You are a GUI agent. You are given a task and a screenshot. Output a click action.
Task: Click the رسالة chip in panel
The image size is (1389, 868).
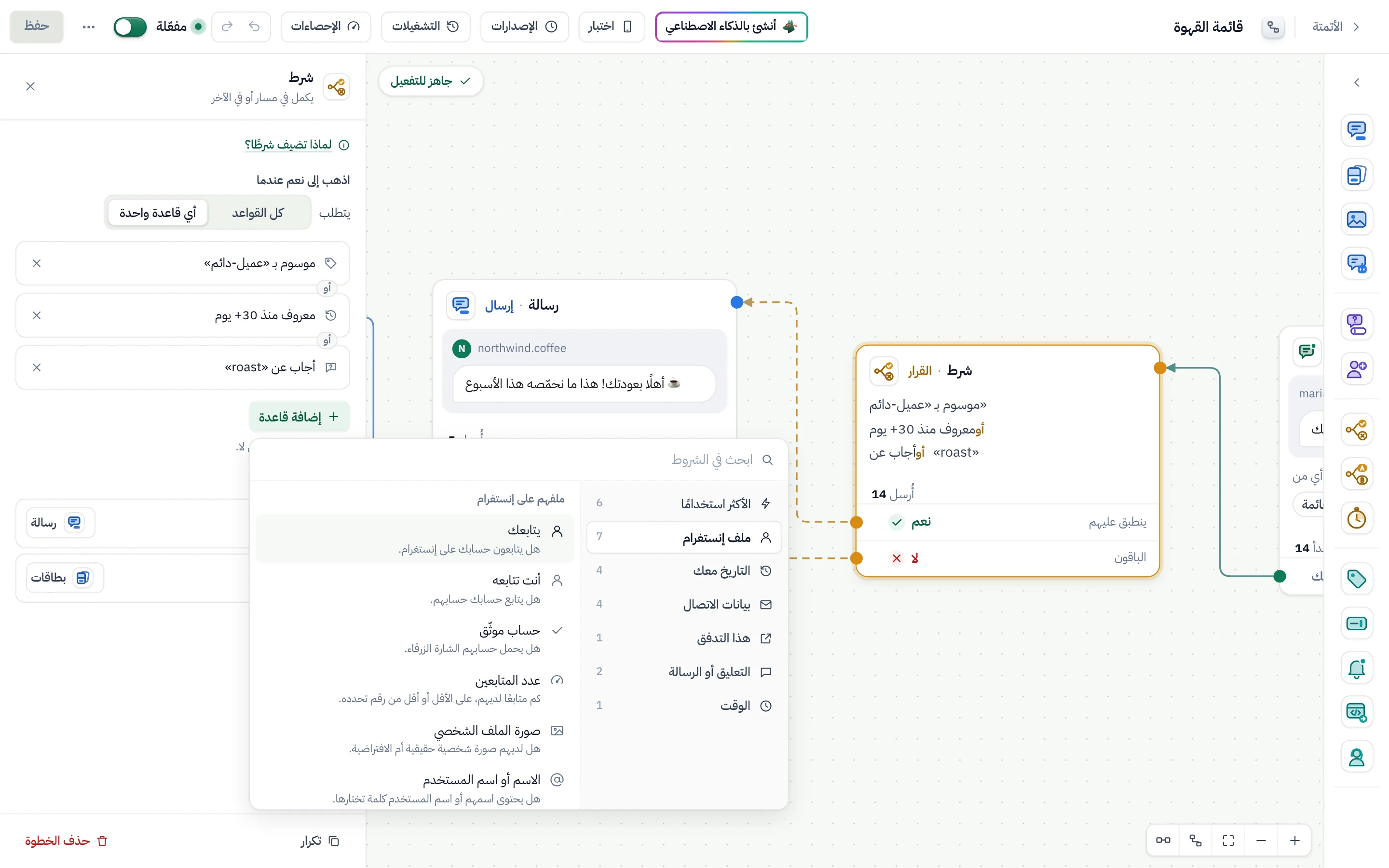pyautogui.click(x=60, y=522)
